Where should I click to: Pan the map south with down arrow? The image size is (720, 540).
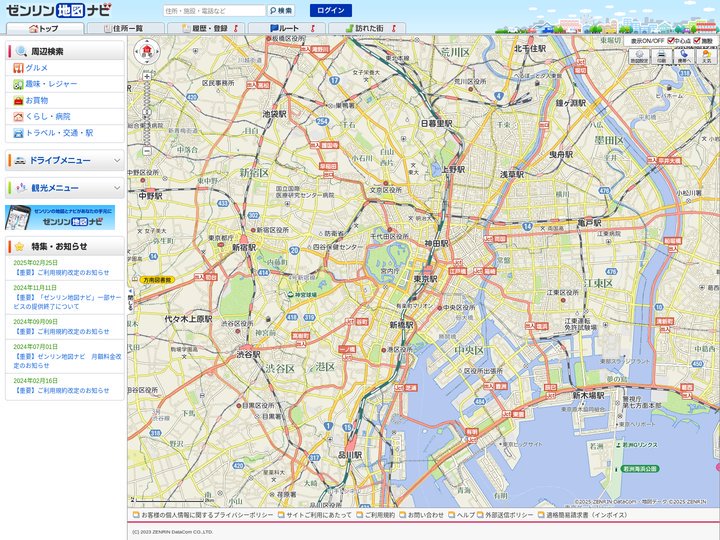[146, 61]
